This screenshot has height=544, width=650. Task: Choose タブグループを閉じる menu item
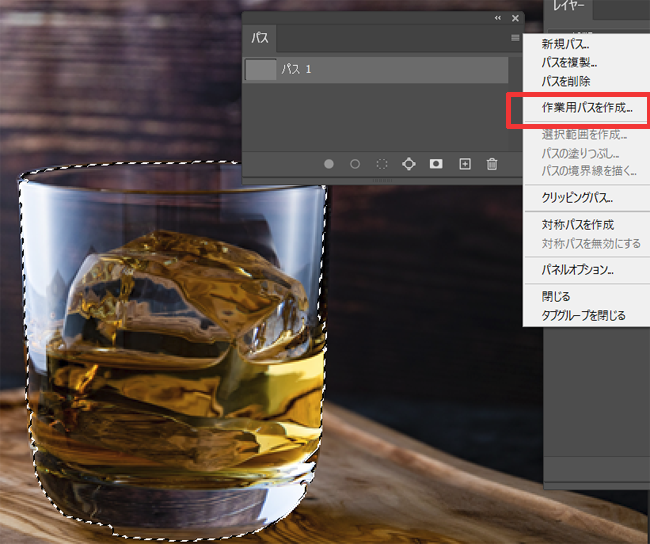[x=583, y=316]
